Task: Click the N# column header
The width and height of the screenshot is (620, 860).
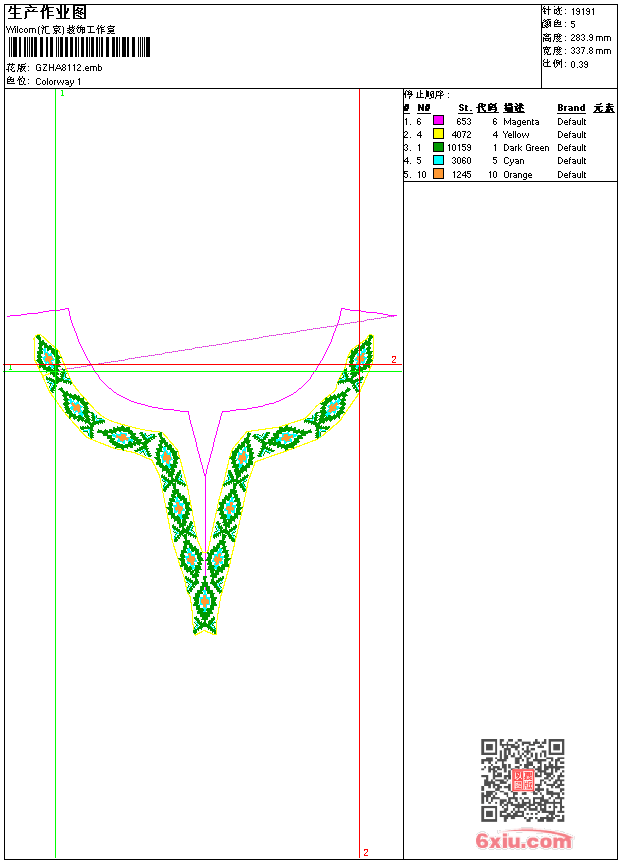Action: [x=424, y=108]
